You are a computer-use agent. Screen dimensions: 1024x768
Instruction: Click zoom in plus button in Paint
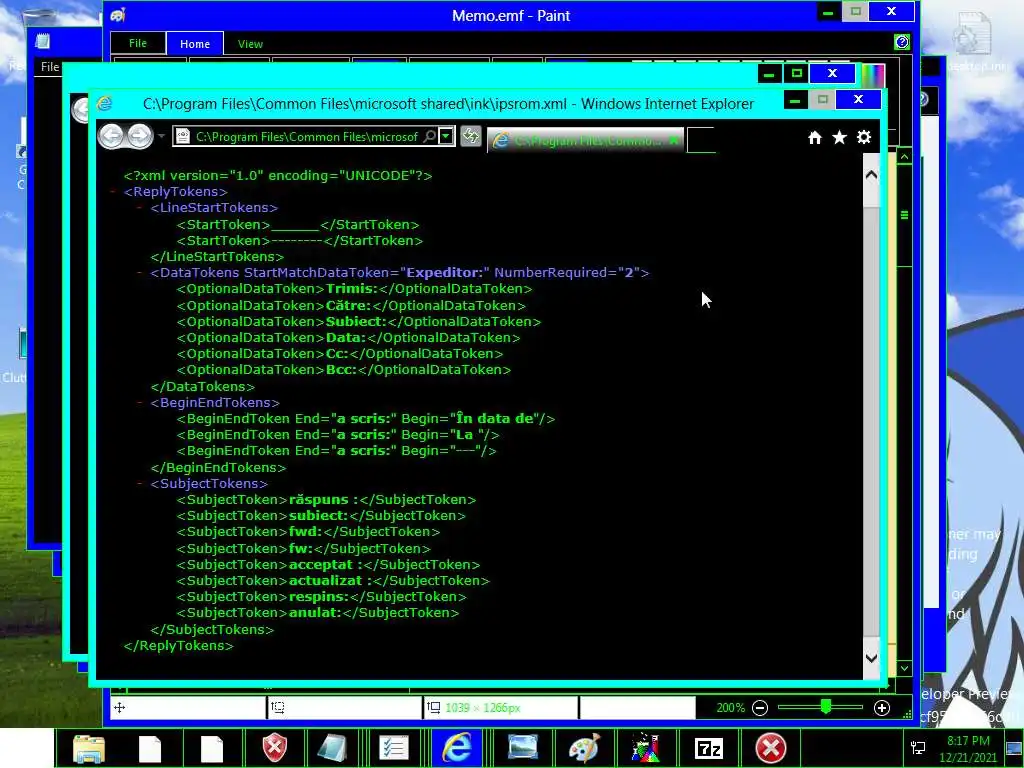point(882,708)
